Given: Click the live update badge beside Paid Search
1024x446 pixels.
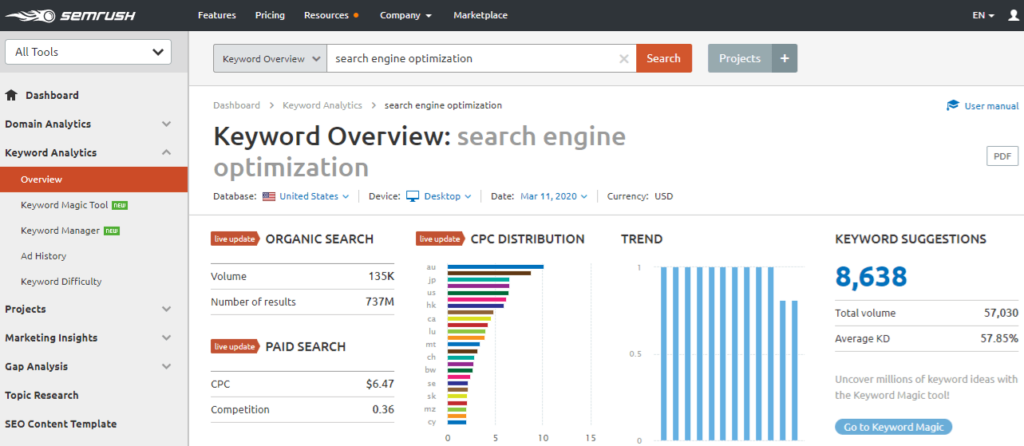Looking at the screenshot, I should point(235,346).
